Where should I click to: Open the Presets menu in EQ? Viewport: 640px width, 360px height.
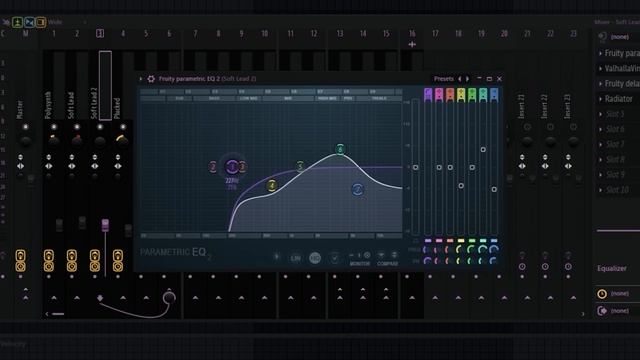pos(444,79)
